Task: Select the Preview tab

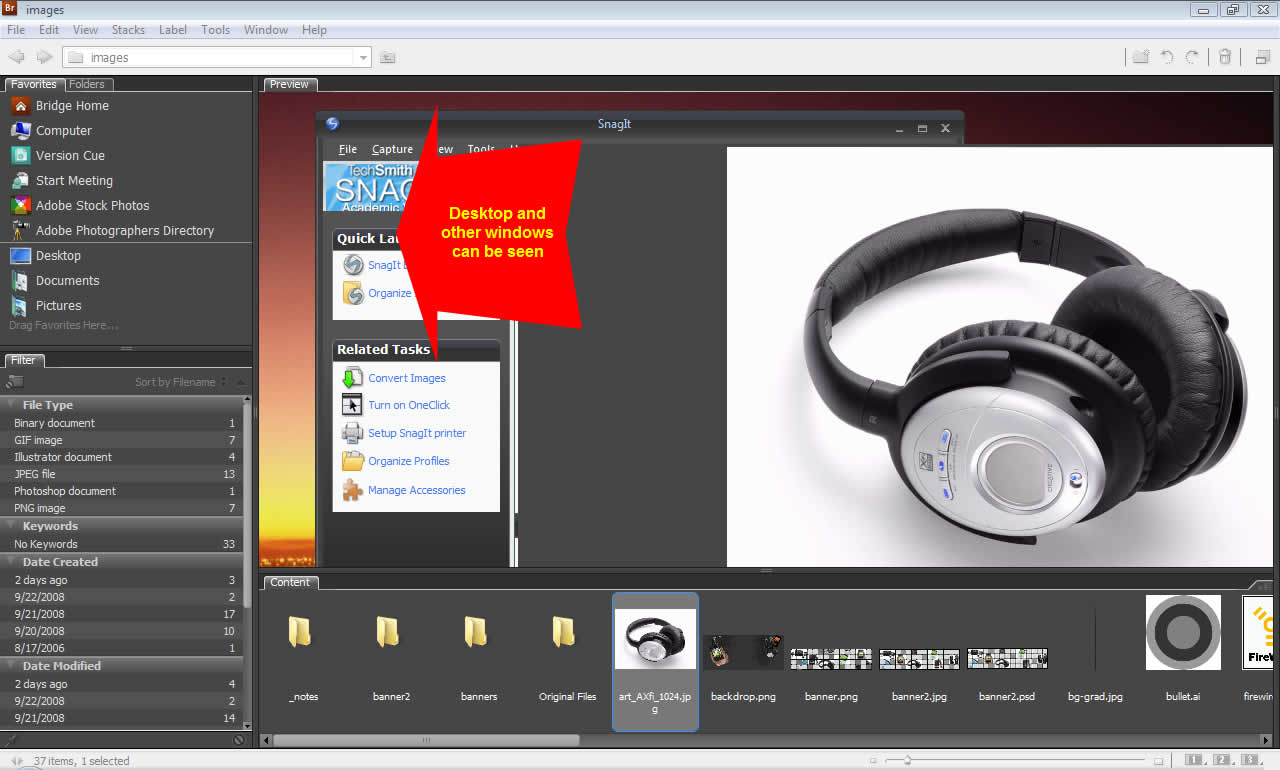Action: 289,84
